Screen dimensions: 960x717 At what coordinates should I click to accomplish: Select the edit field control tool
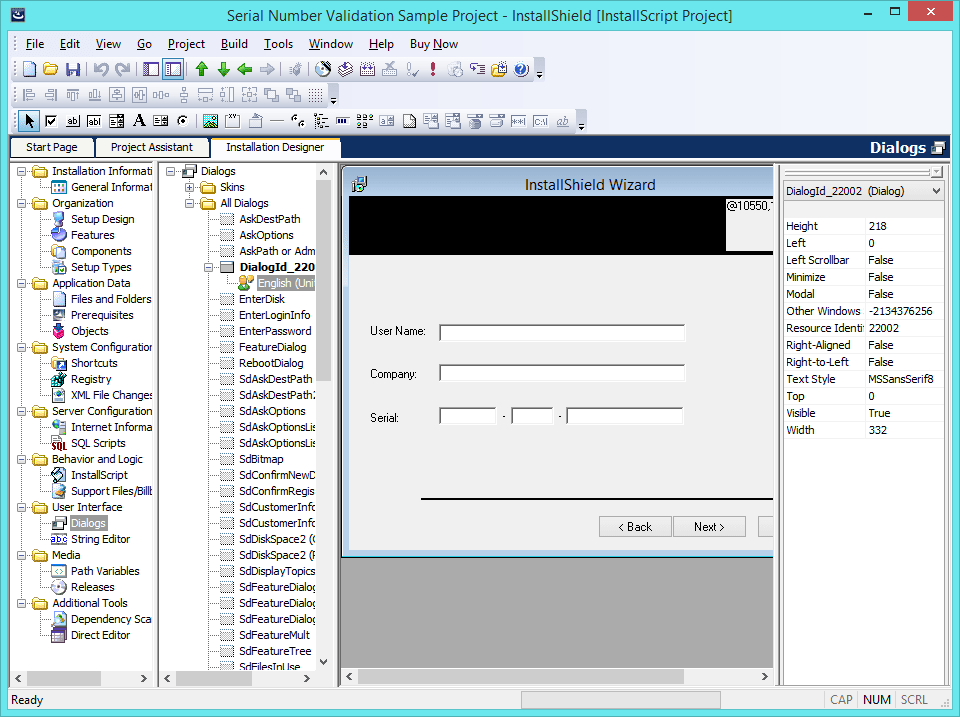(72, 120)
